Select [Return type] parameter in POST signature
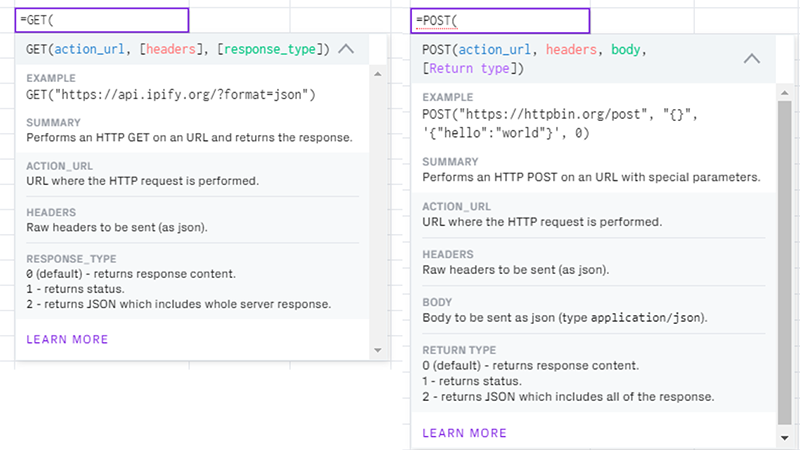Image resolution: width=800 pixels, height=450 pixels. point(468,68)
